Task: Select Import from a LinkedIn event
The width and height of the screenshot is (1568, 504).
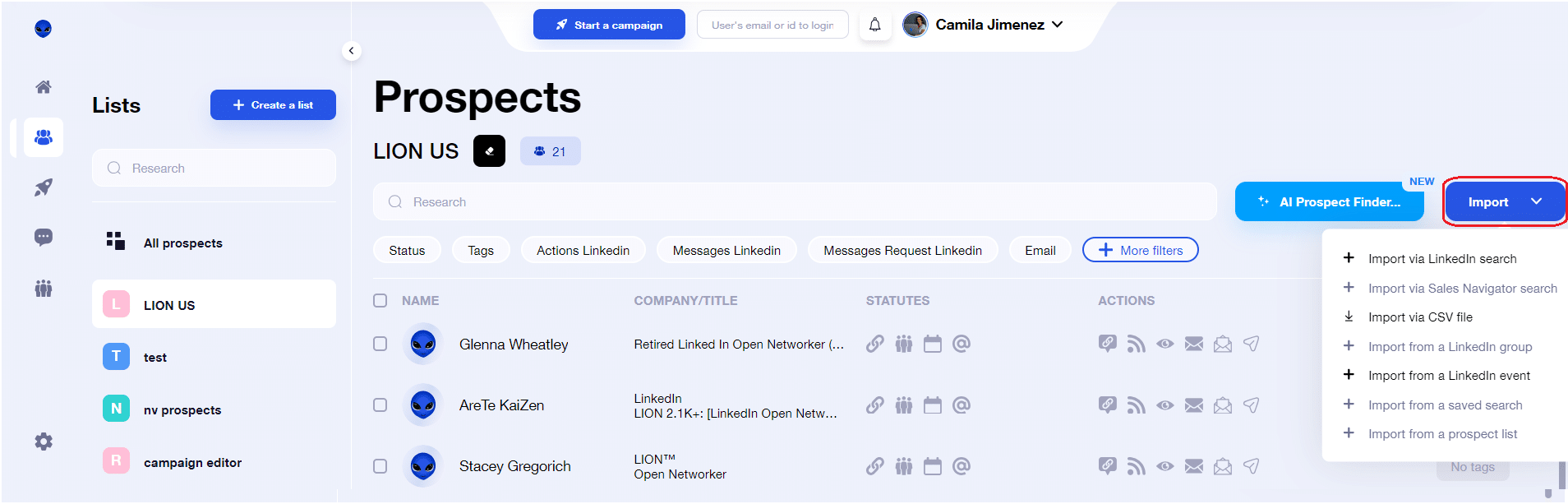Action: (1448, 376)
